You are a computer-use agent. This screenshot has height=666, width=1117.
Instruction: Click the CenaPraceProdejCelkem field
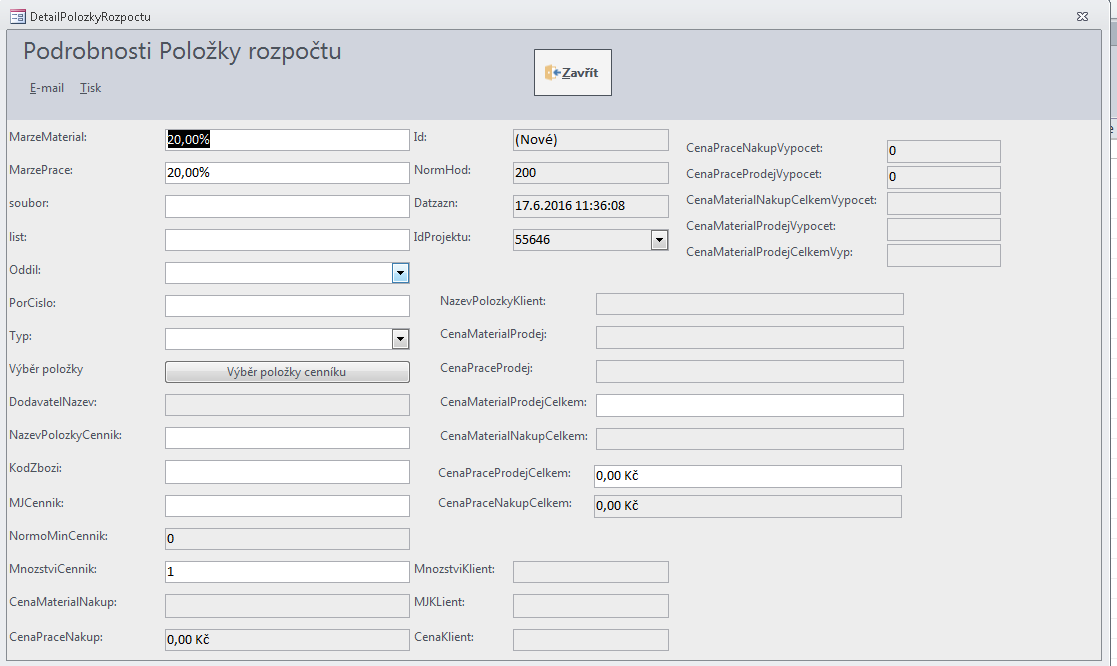747,476
